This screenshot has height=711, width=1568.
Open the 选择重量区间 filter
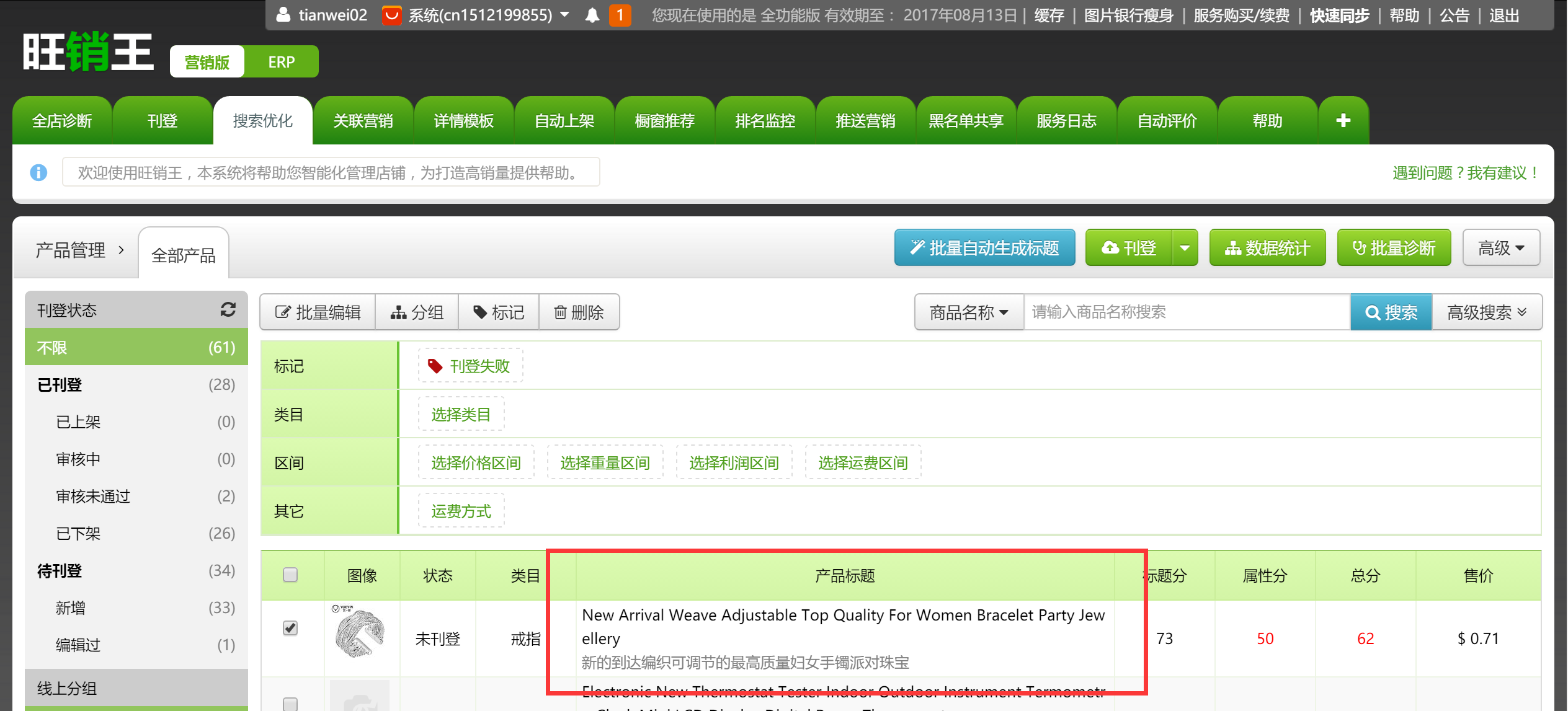(605, 462)
